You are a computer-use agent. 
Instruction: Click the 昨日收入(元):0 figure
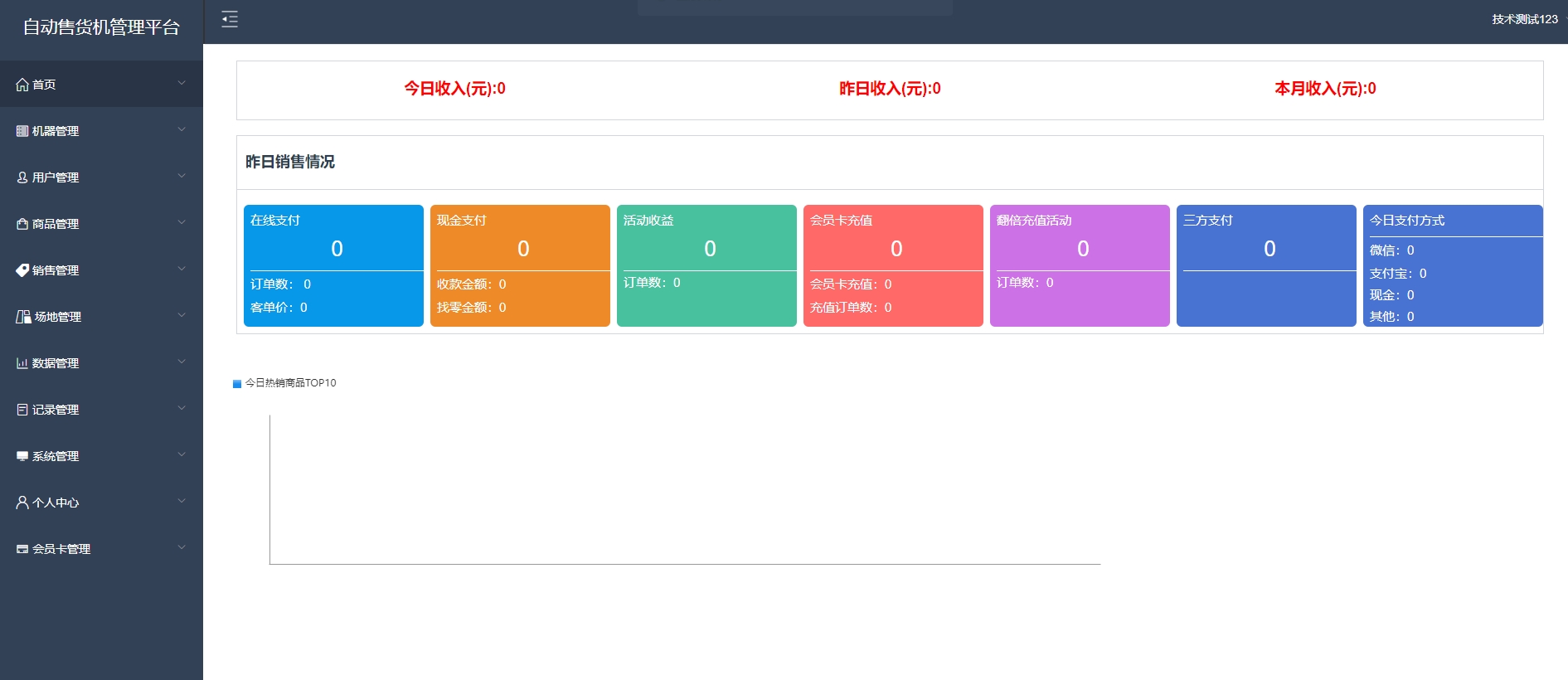tap(890, 89)
